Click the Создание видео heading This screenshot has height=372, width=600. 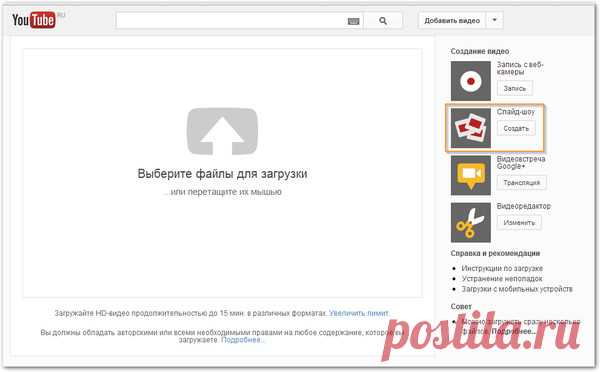[x=479, y=51]
